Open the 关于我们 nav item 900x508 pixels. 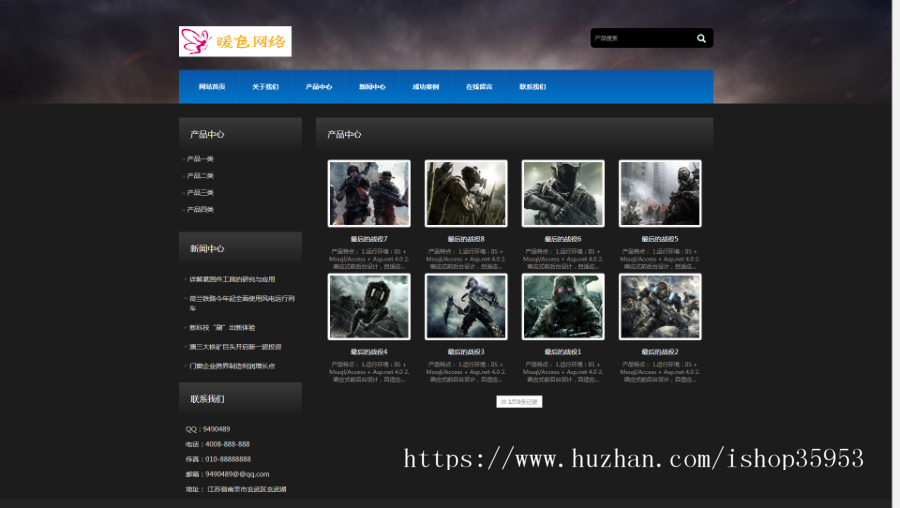[265, 87]
